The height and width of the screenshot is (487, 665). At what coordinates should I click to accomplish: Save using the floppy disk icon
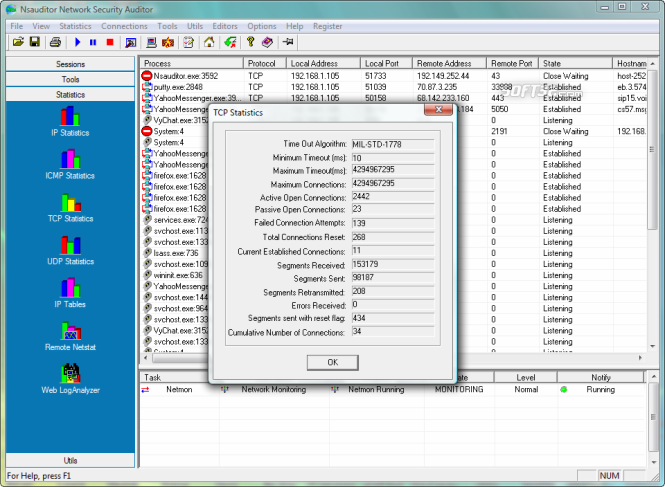(35, 42)
